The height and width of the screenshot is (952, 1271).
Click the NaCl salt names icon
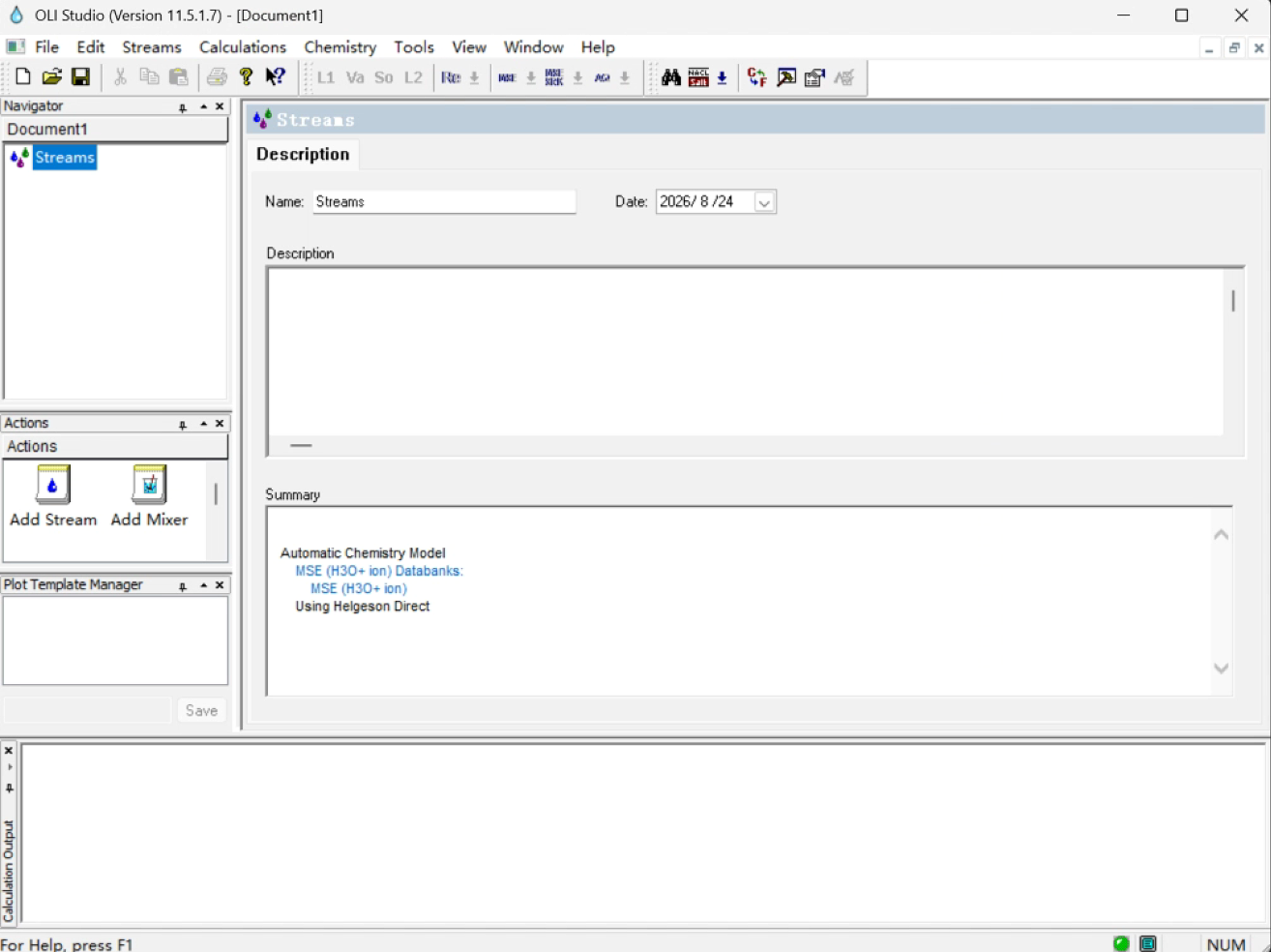click(x=698, y=77)
